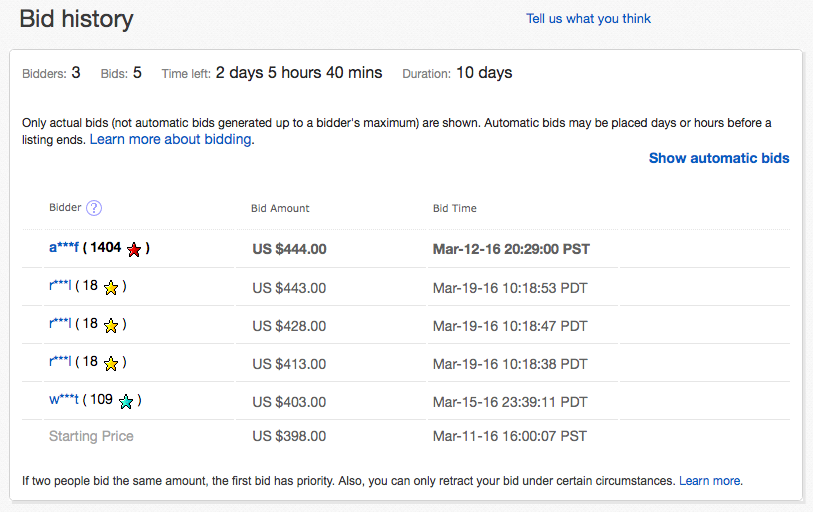
Task: Click yellow star in the $443.00 bid row
Action: click(x=111, y=288)
